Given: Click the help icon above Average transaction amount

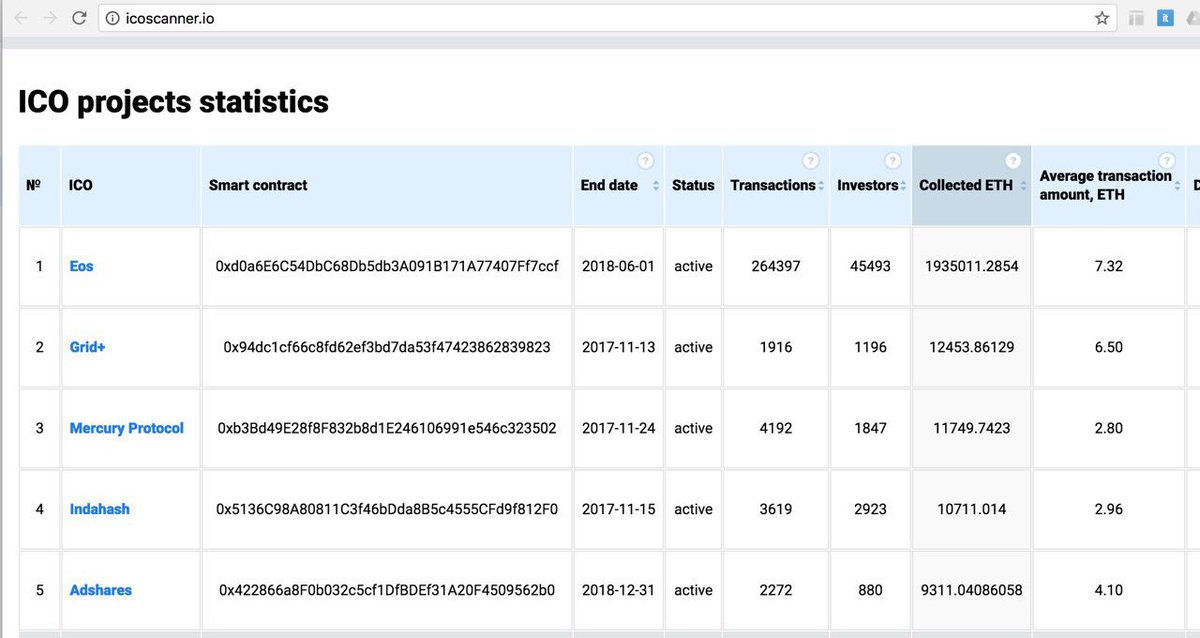Looking at the screenshot, I should [x=1166, y=160].
